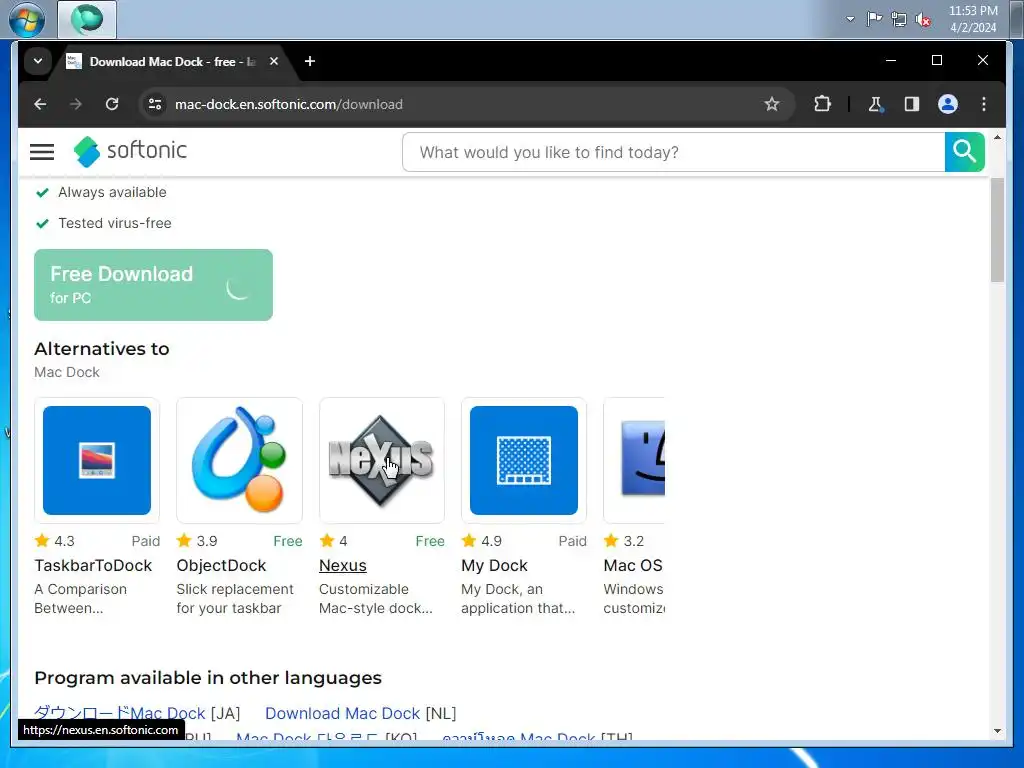Show hidden system tray icons arrow

click(x=850, y=19)
